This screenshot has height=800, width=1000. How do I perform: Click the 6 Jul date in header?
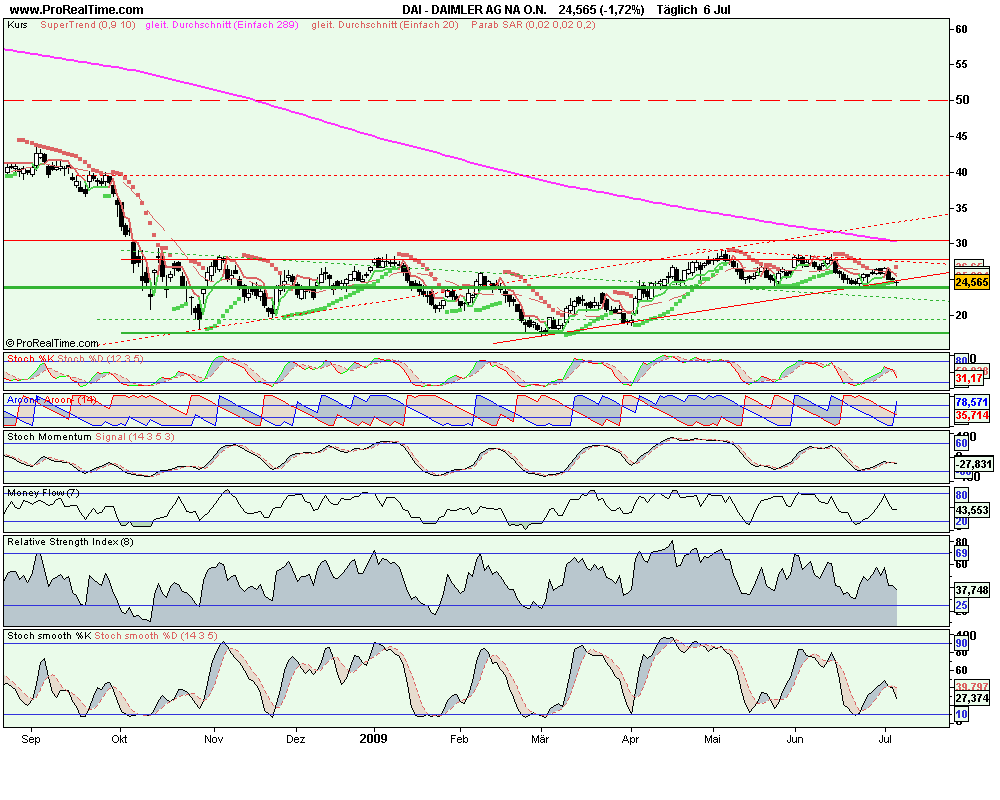[717, 10]
